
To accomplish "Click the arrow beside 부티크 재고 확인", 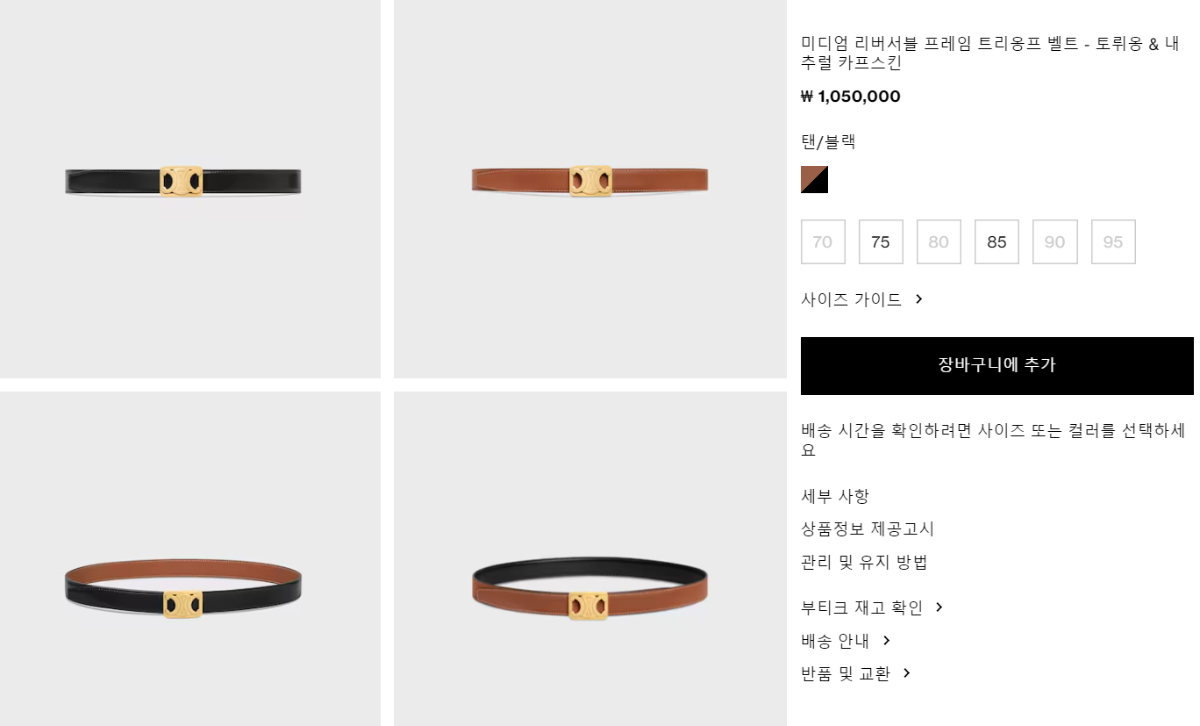I will click(x=939, y=607).
